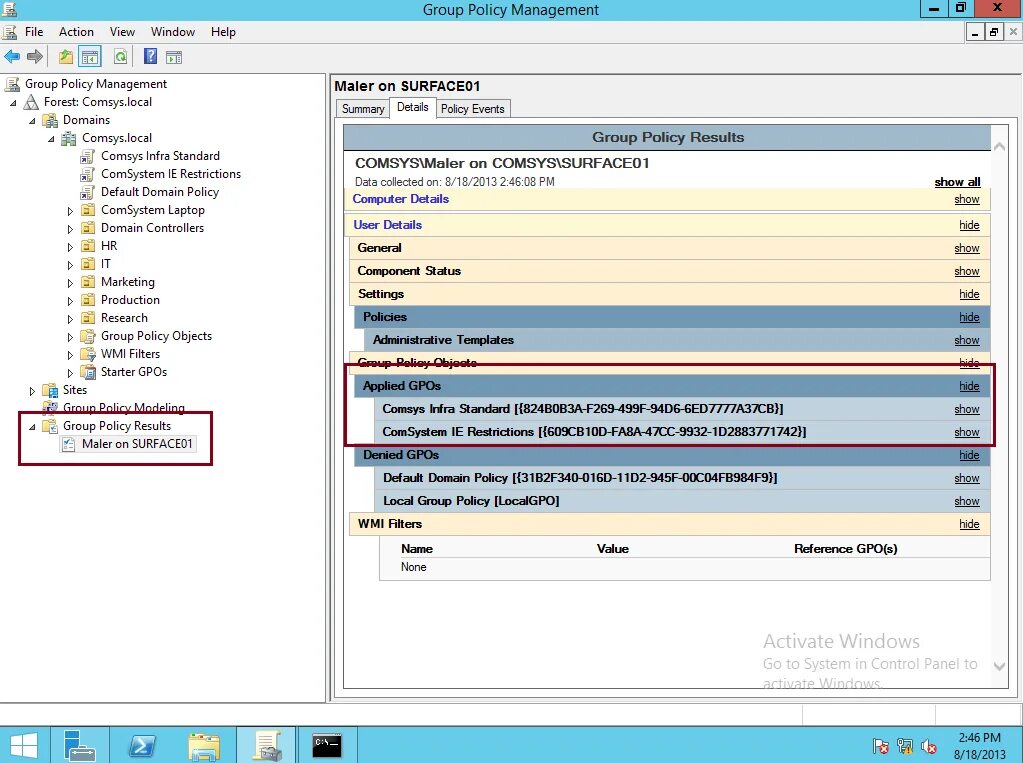Show the General section

966,248
